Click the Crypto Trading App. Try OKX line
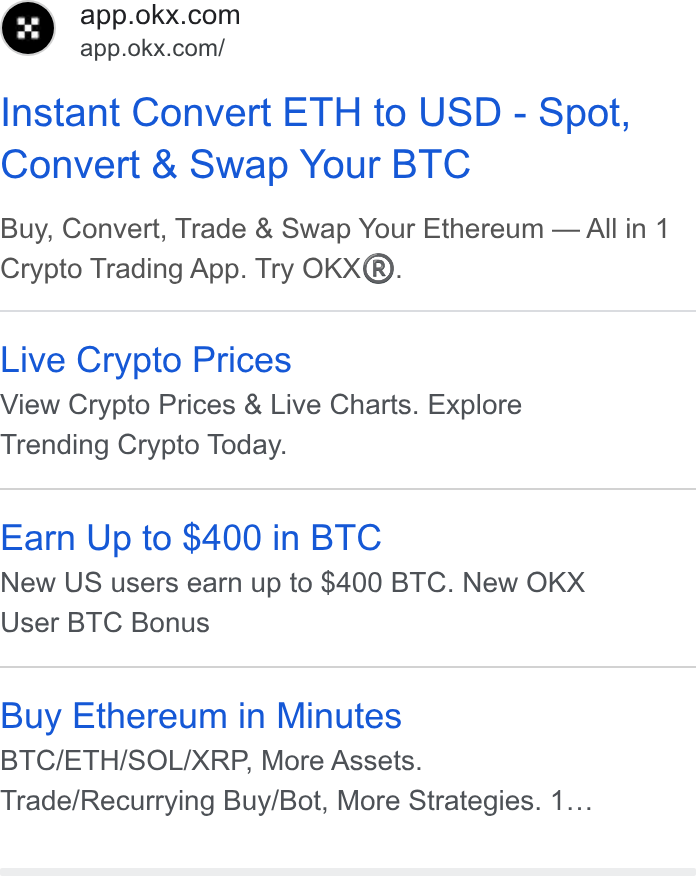The image size is (696, 876). (x=201, y=269)
